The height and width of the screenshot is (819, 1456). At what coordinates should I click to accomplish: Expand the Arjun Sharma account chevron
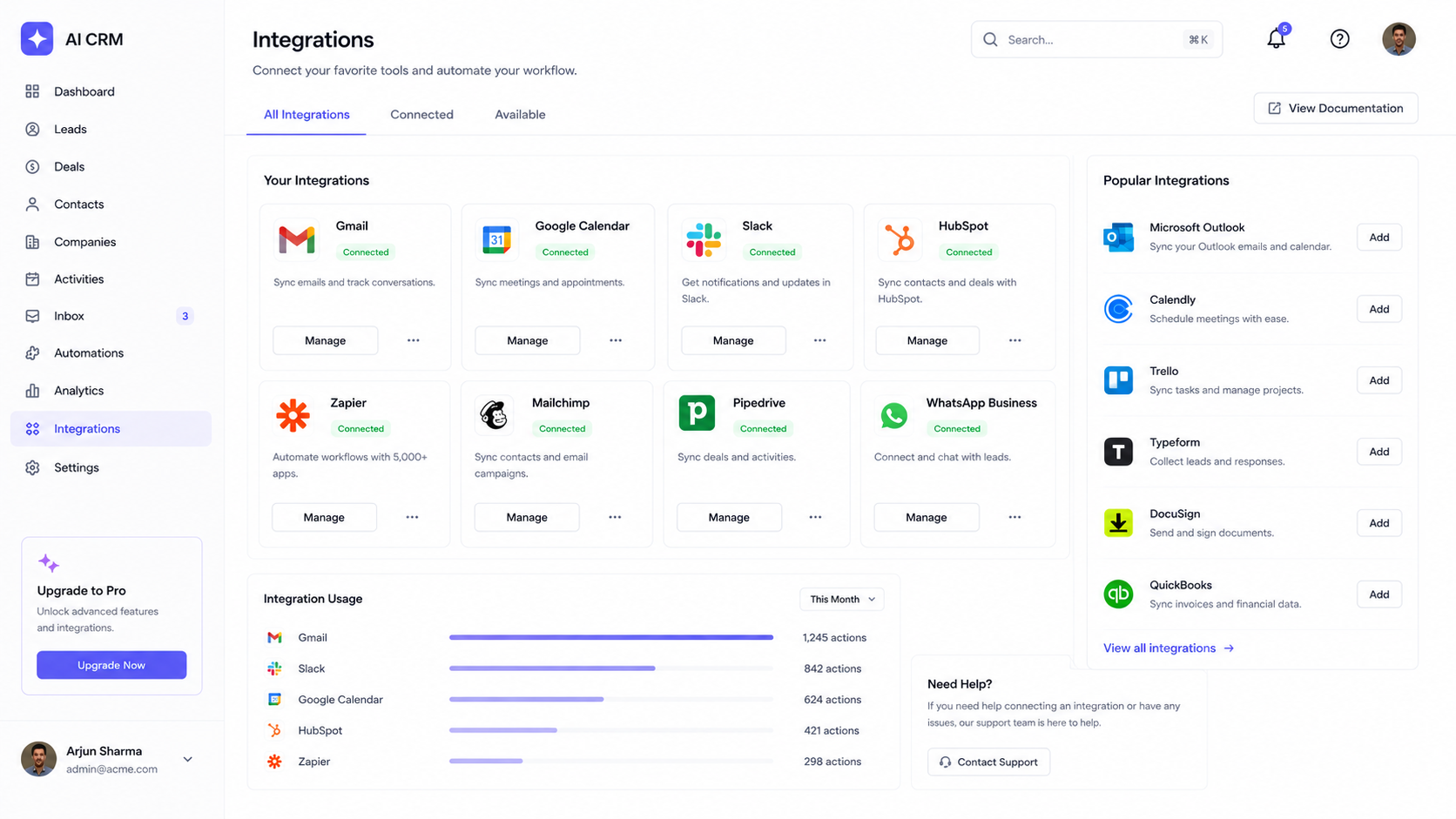pos(187,759)
